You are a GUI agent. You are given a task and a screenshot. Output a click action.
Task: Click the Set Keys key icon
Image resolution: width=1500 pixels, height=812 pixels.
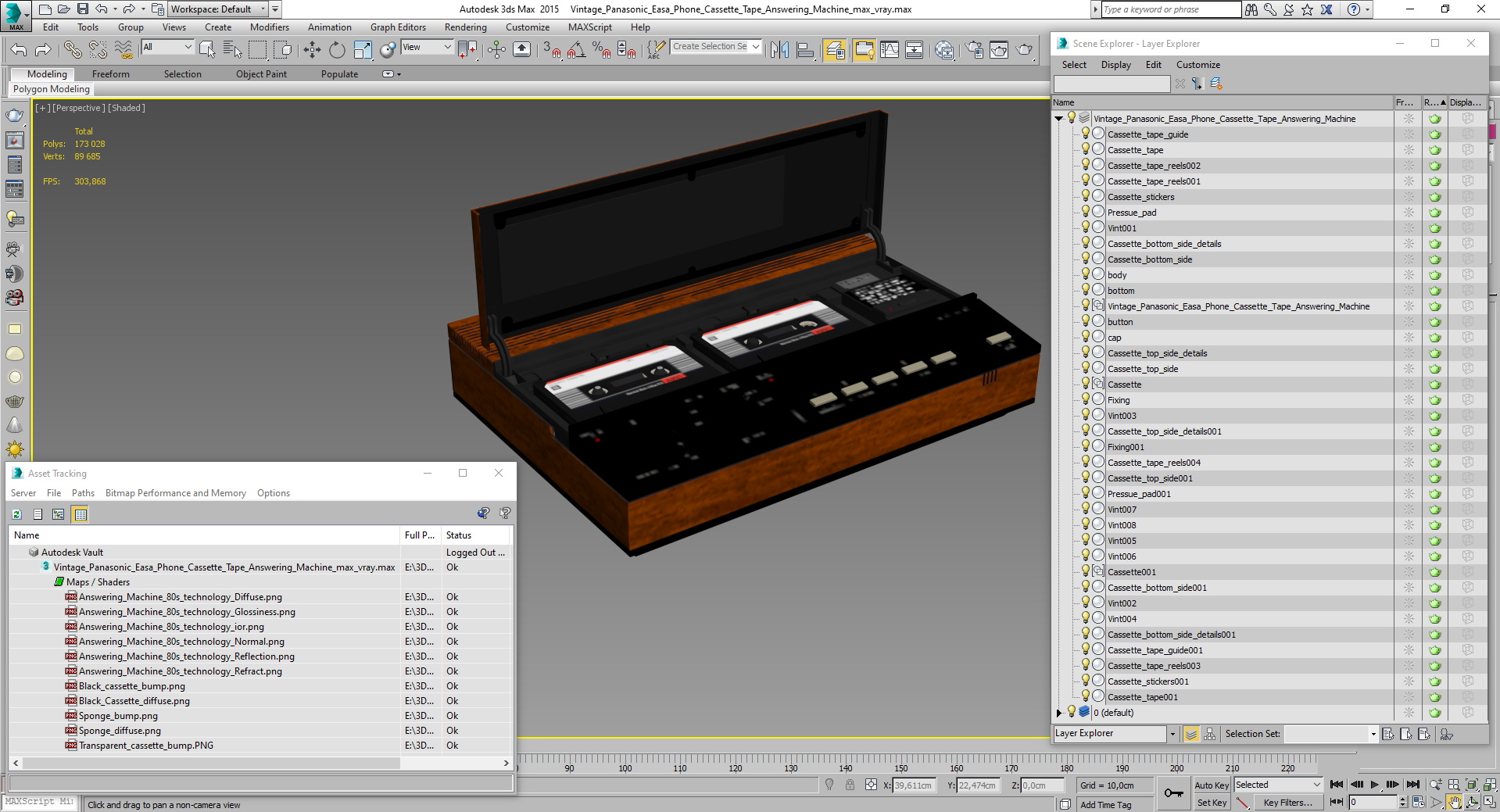point(1173,793)
